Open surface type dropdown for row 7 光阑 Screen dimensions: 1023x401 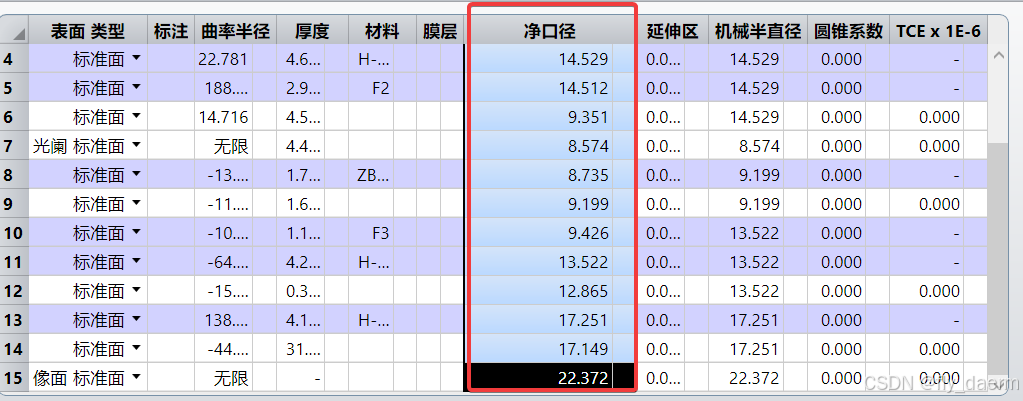click(x=136, y=145)
